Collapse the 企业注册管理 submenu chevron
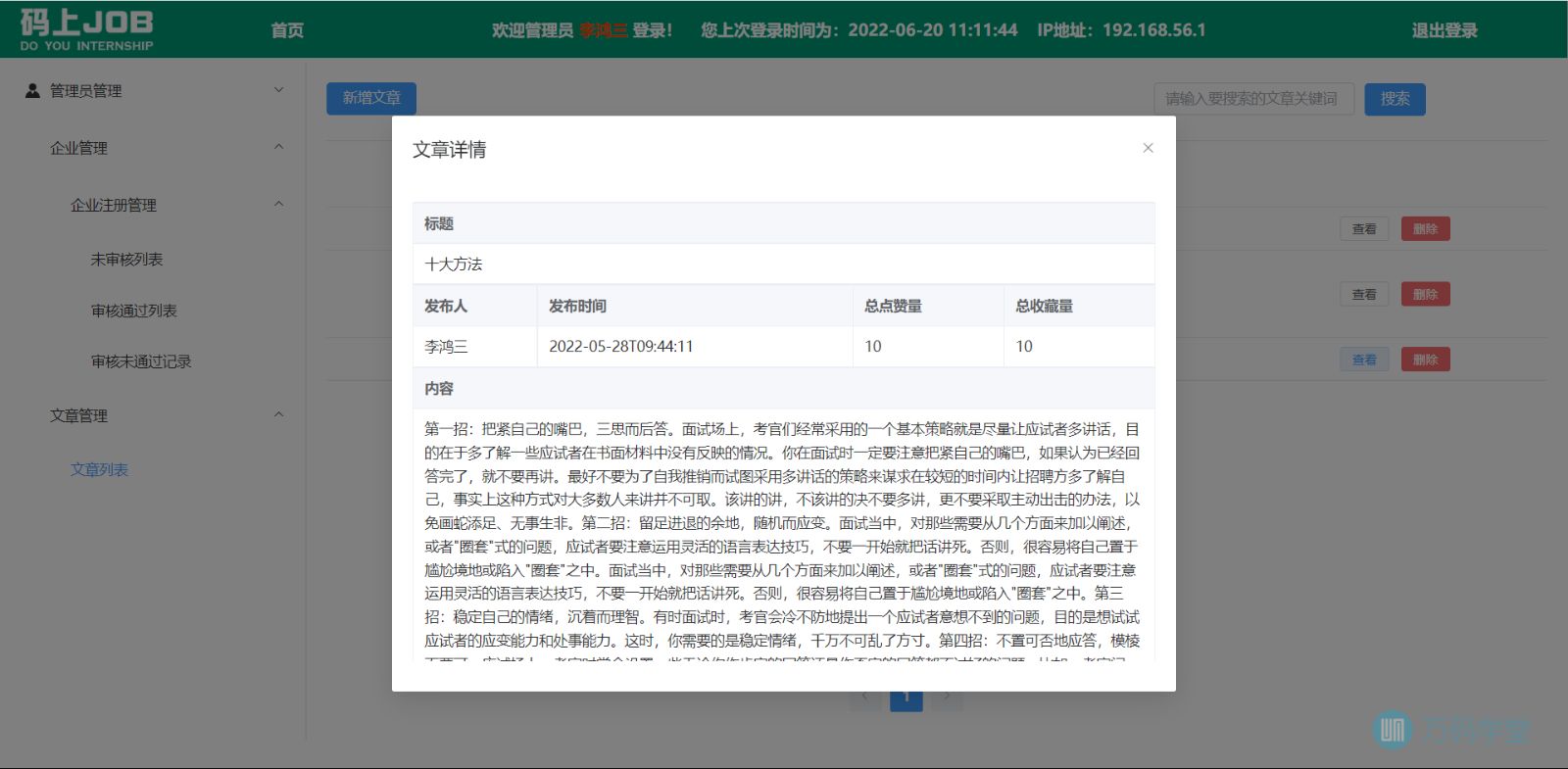Screen dimensions: 1568x769 tap(278, 204)
